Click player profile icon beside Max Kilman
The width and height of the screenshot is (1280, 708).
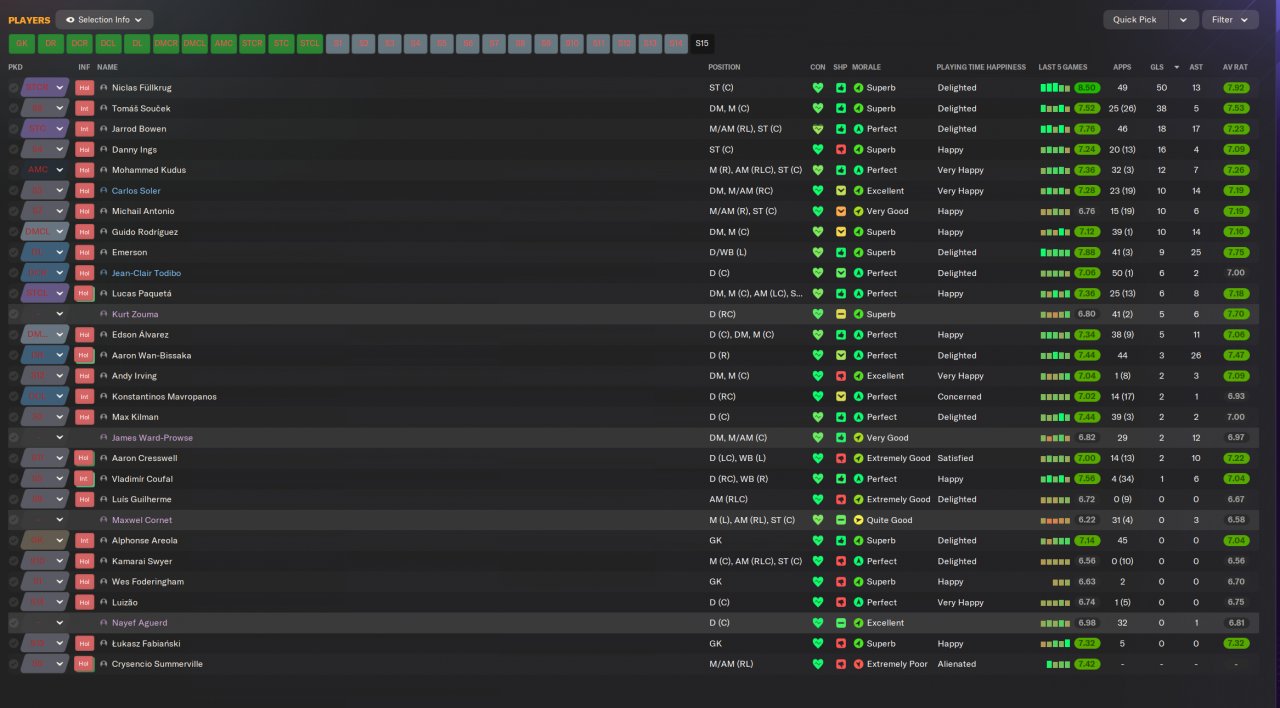click(x=104, y=417)
